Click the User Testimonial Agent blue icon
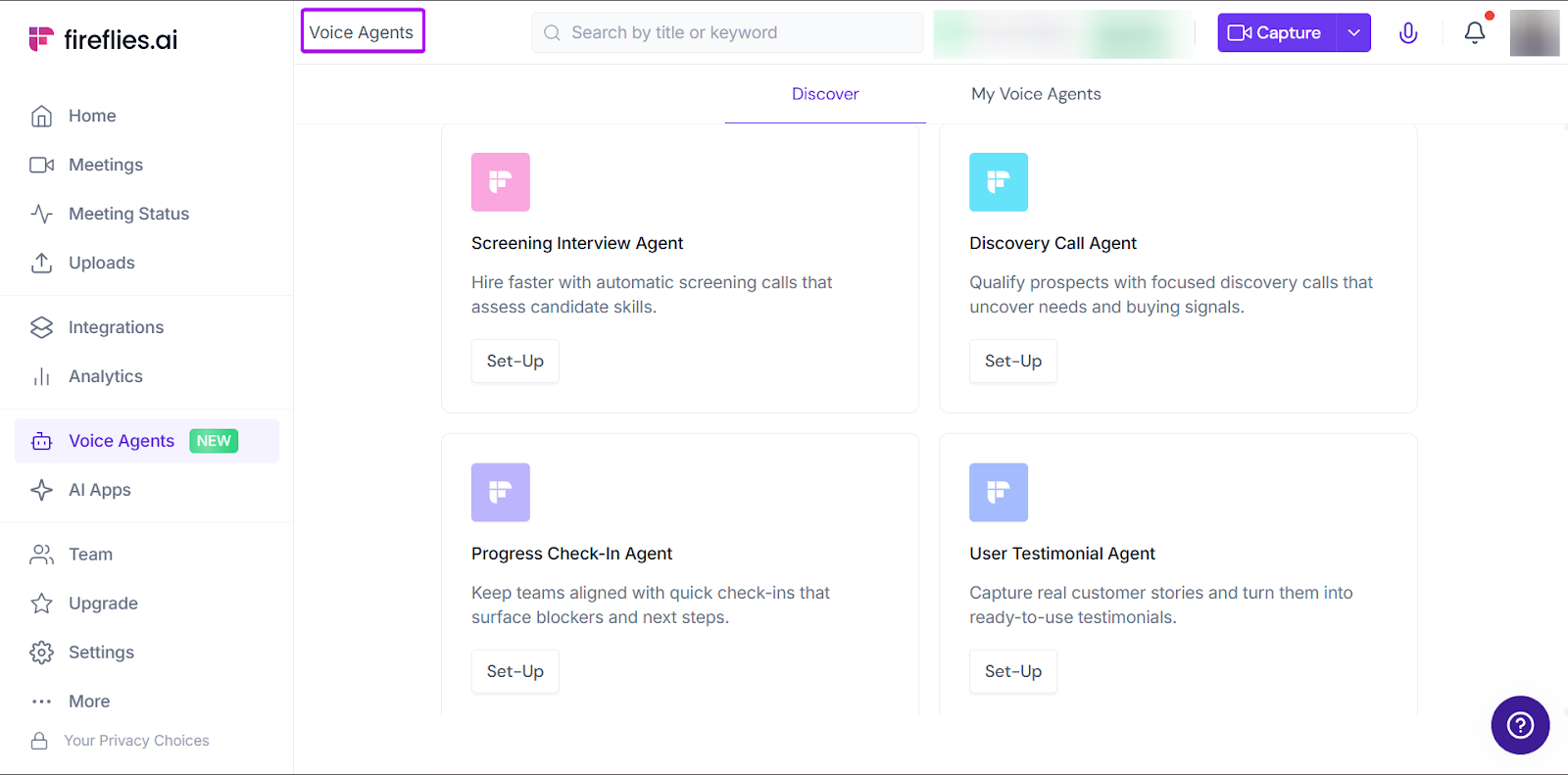 click(999, 493)
